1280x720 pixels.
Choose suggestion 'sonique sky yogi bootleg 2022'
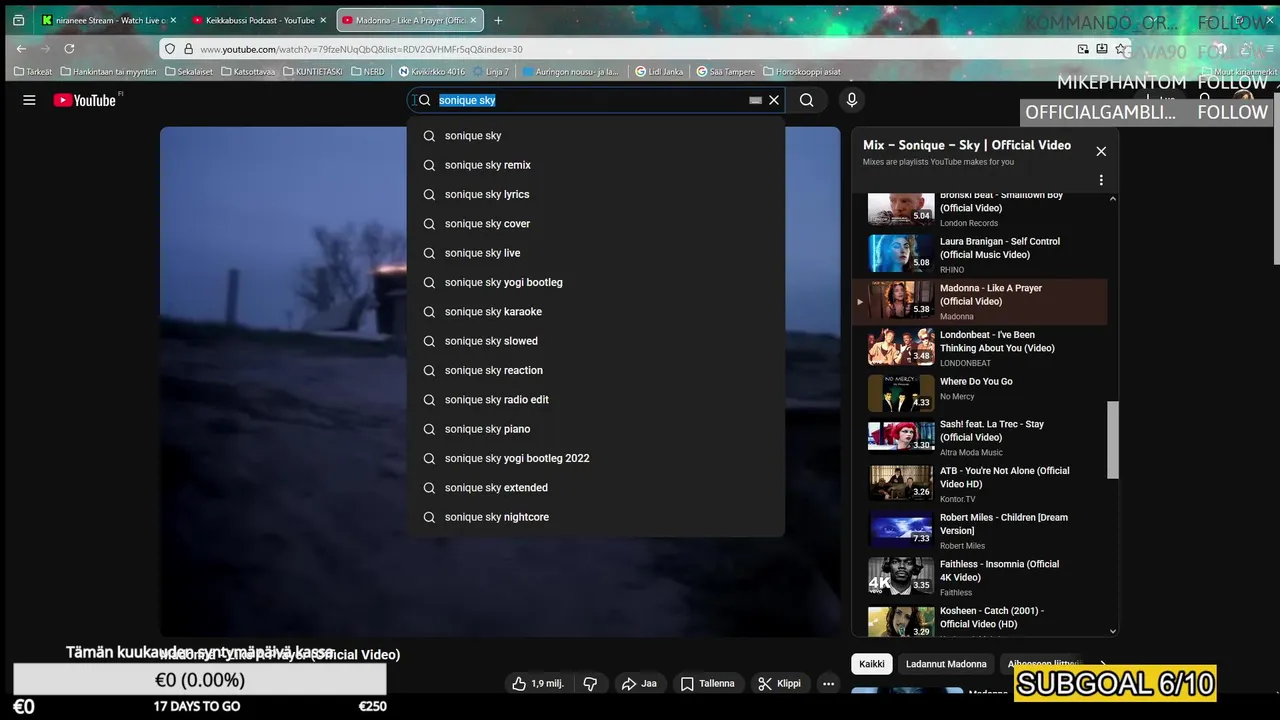[596, 458]
